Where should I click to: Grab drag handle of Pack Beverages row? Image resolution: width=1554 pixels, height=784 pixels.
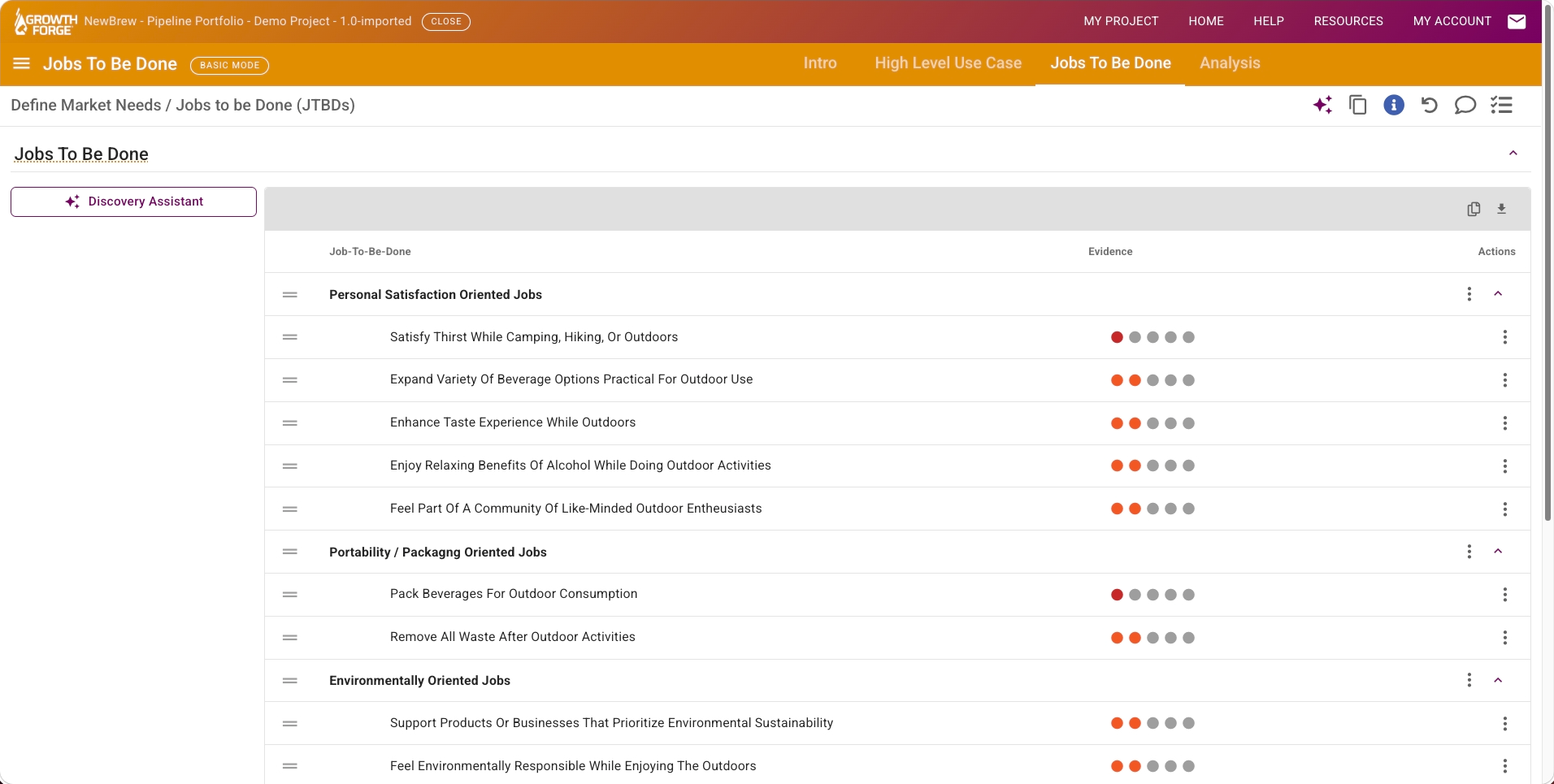[x=289, y=595]
